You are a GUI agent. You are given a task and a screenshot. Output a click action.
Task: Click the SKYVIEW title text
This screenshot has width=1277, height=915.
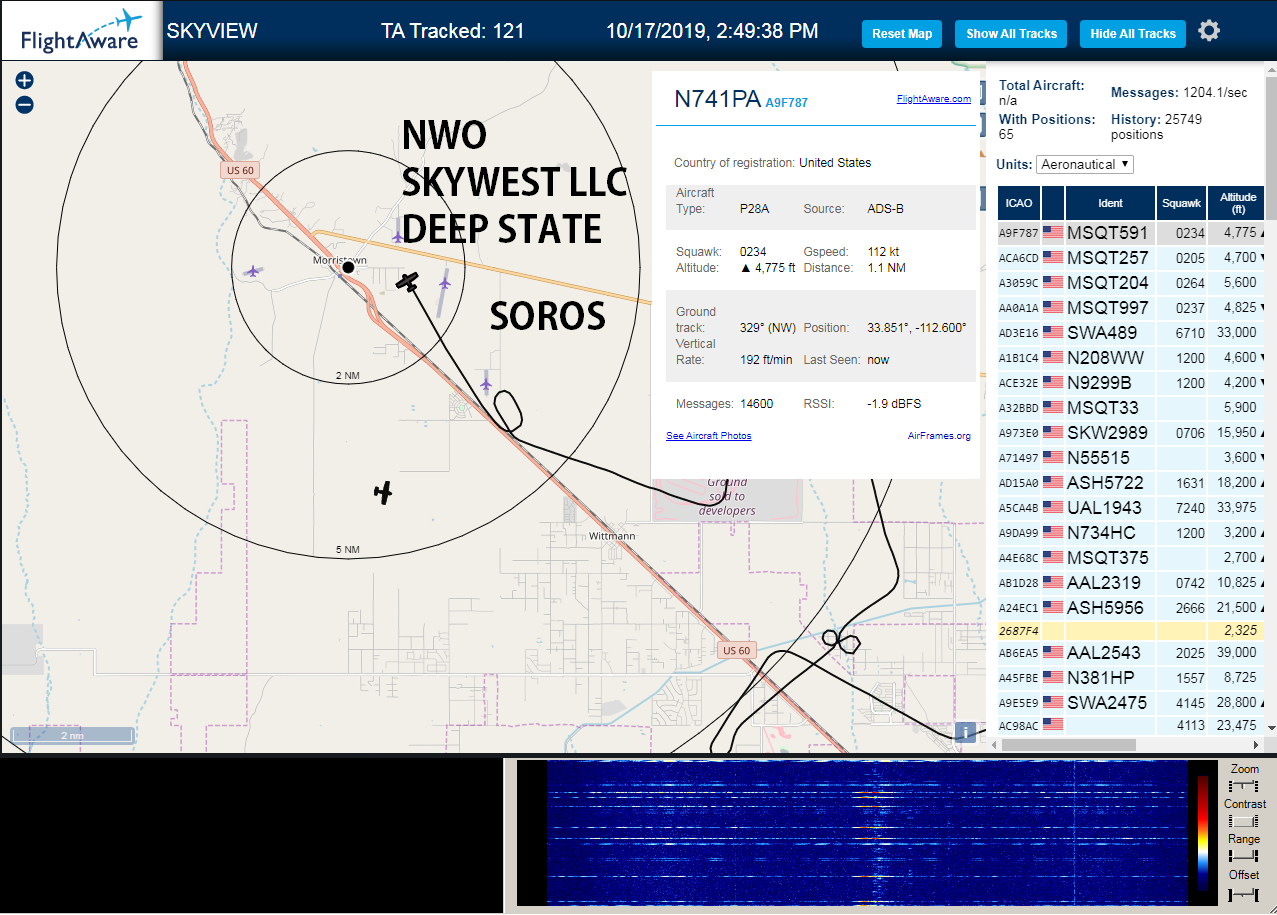pos(212,31)
